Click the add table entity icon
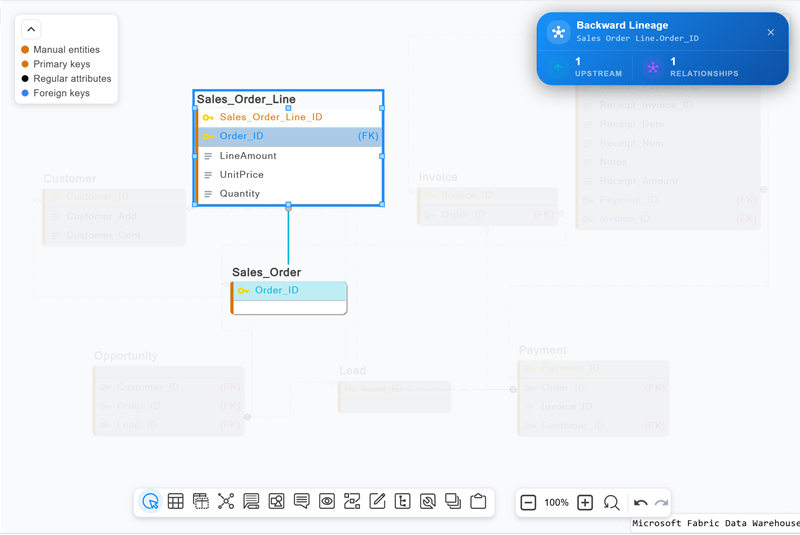Screen dimensions: 800x535 pos(176,502)
